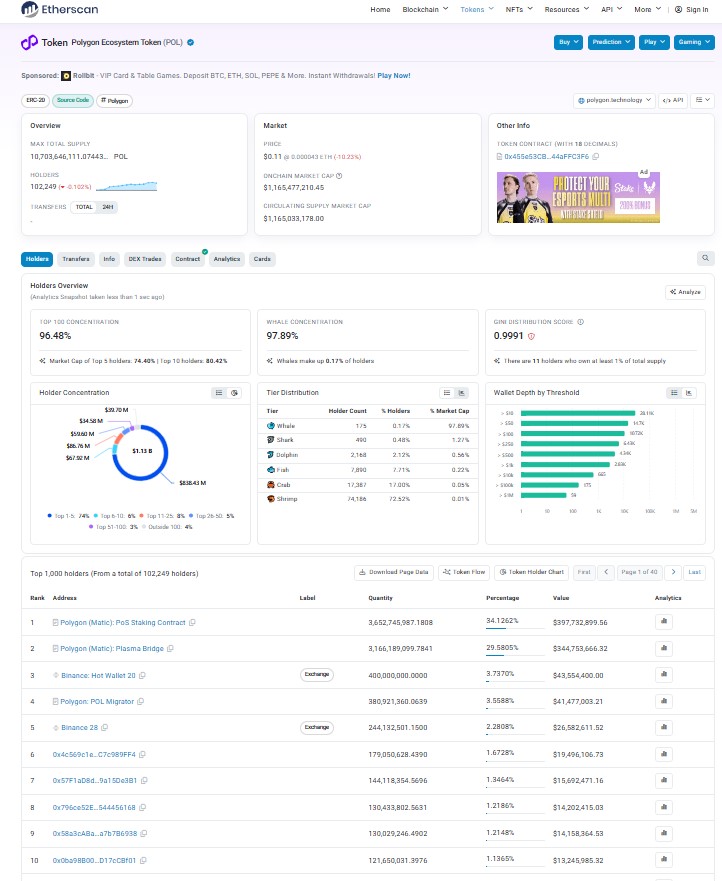Screen dimensions: 722x881
Task: Expand the Resources menu
Action: point(566,10)
